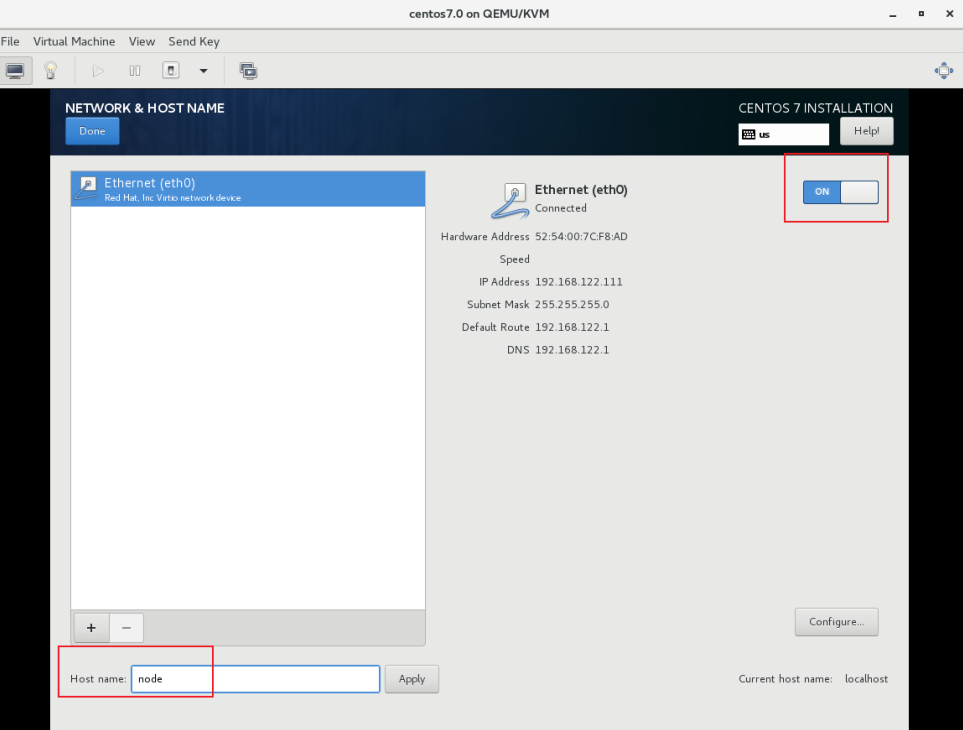The width and height of the screenshot is (963, 730).
Task: Select Ethernet (eth0) in device list
Action: (x=248, y=189)
